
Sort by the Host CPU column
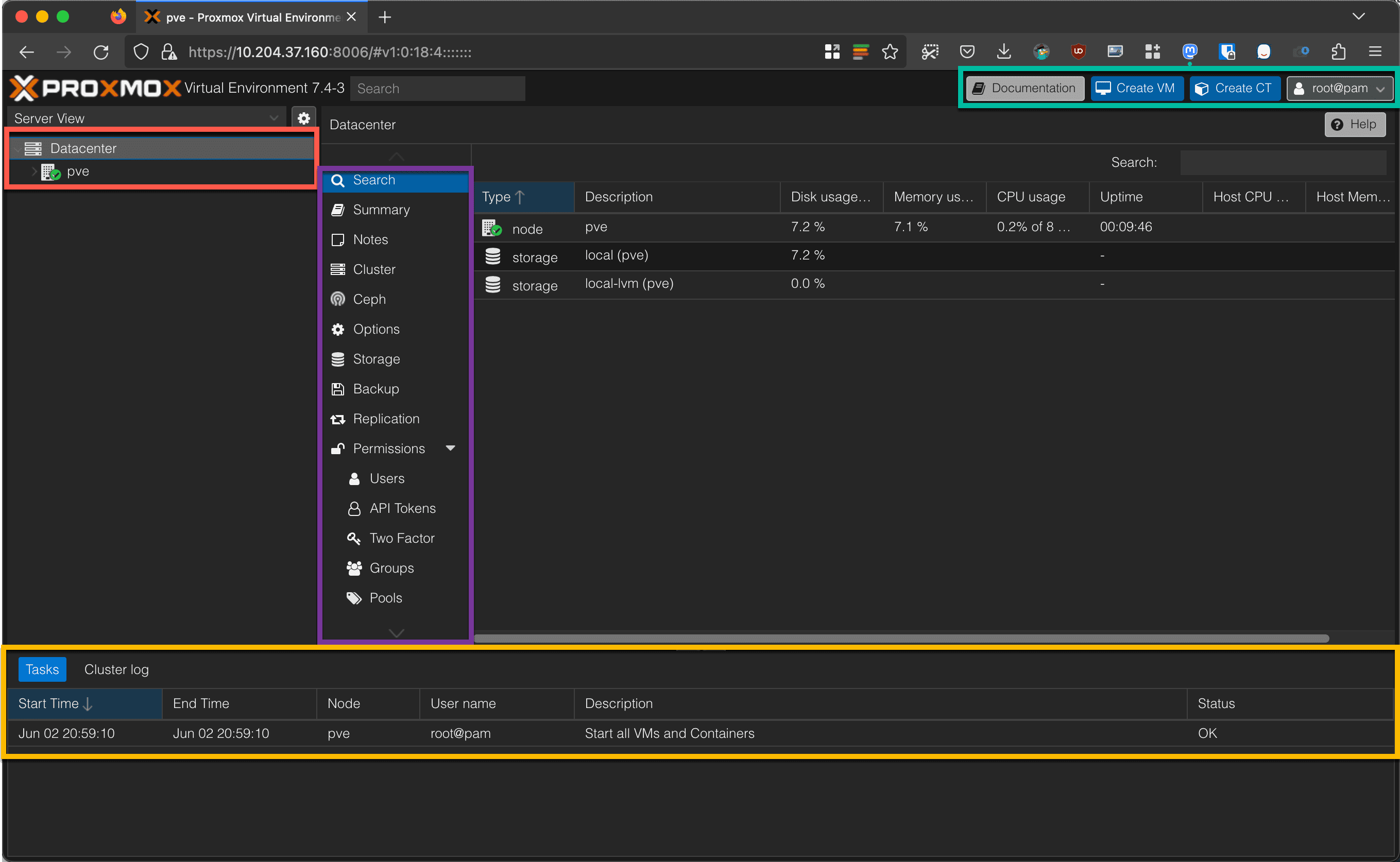click(1254, 197)
